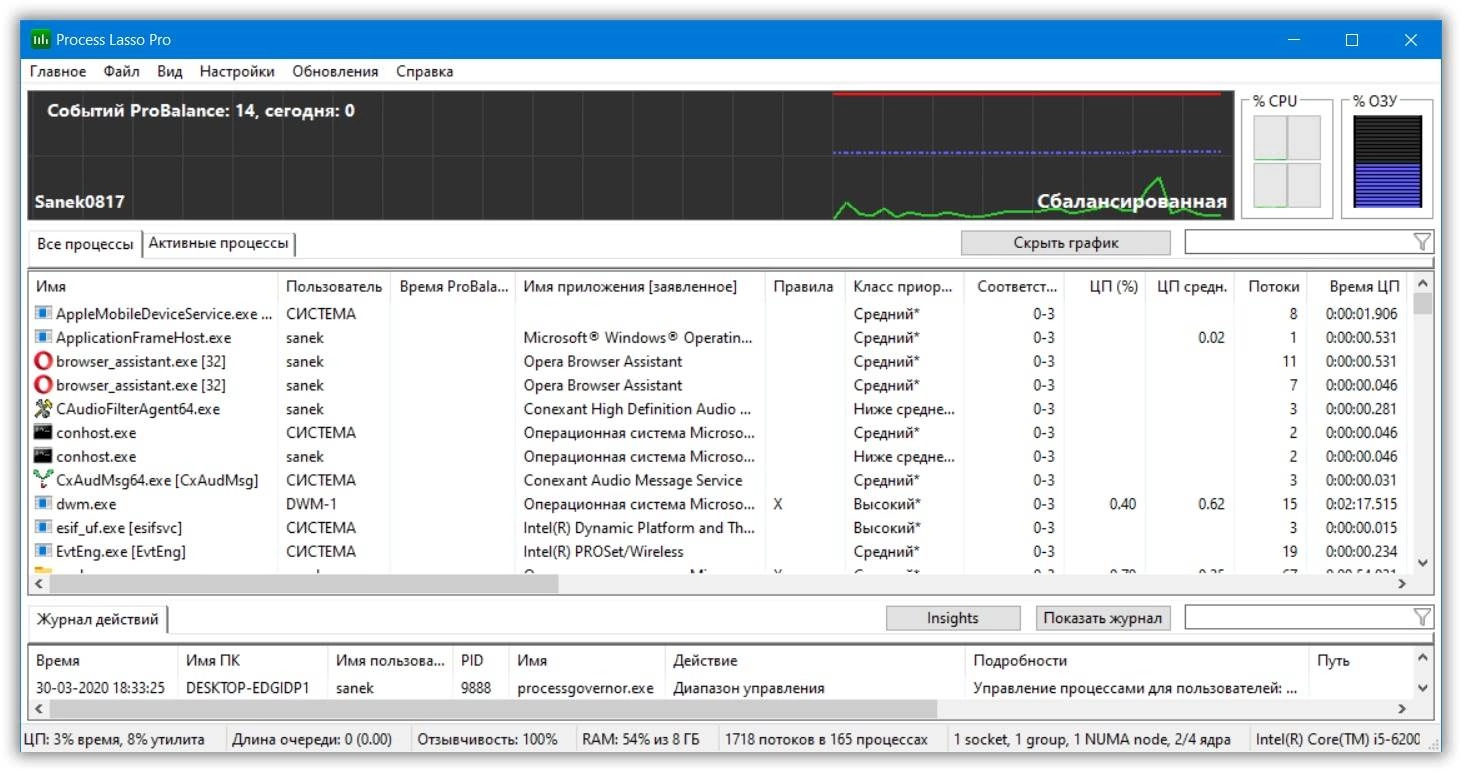Image resolution: width=1462 pixels, height=772 pixels.
Task: Sort action log by the Действие column header
Action: (815, 661)
